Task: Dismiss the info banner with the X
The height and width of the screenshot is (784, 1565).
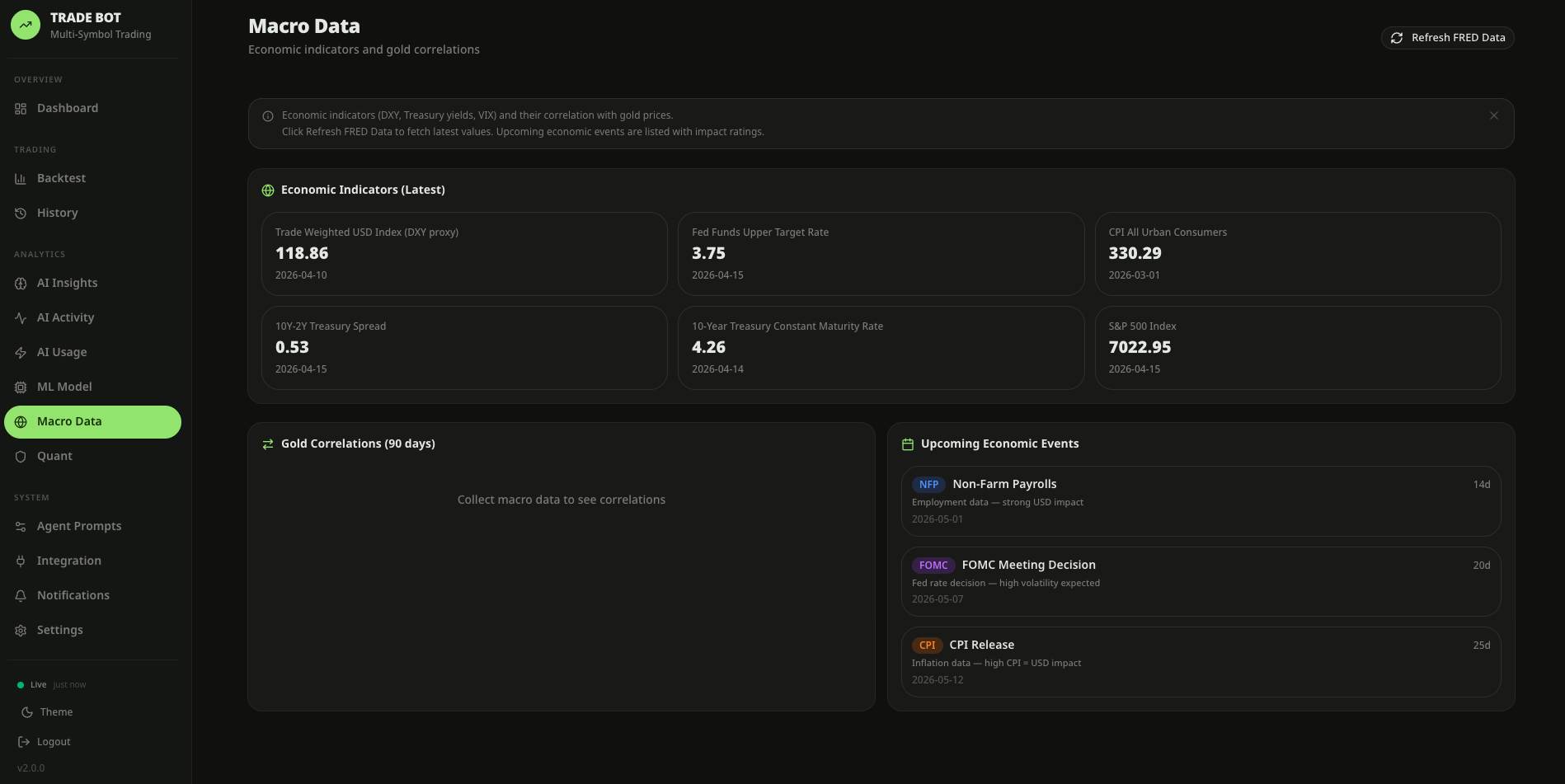Action: point(1494,115)
